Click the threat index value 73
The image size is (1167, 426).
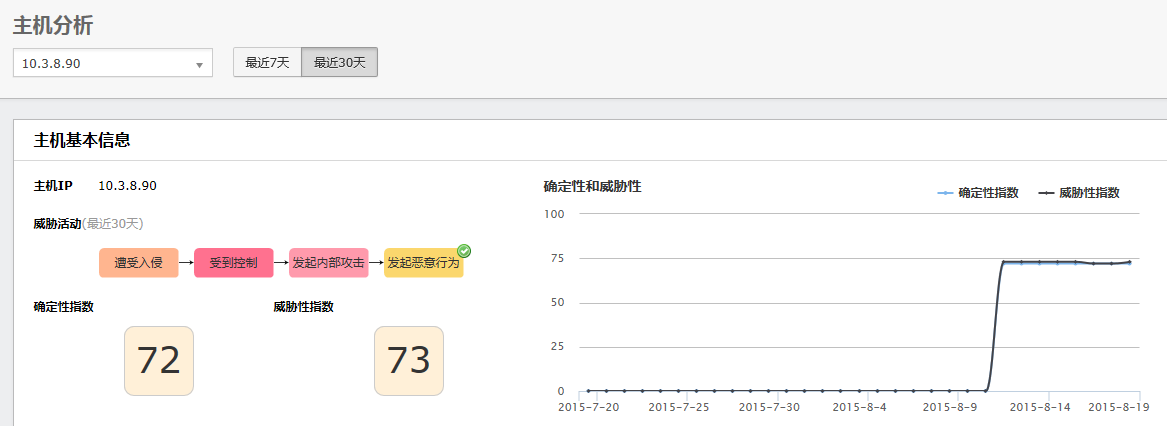408,360
